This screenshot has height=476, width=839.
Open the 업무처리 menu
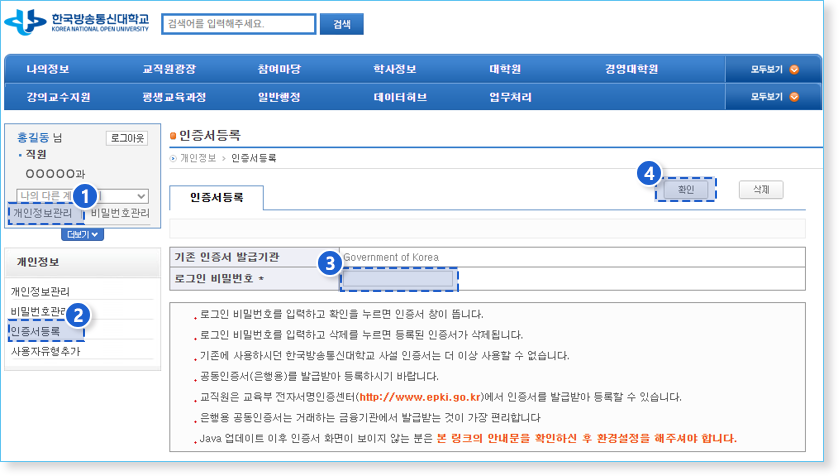(510, 97)
